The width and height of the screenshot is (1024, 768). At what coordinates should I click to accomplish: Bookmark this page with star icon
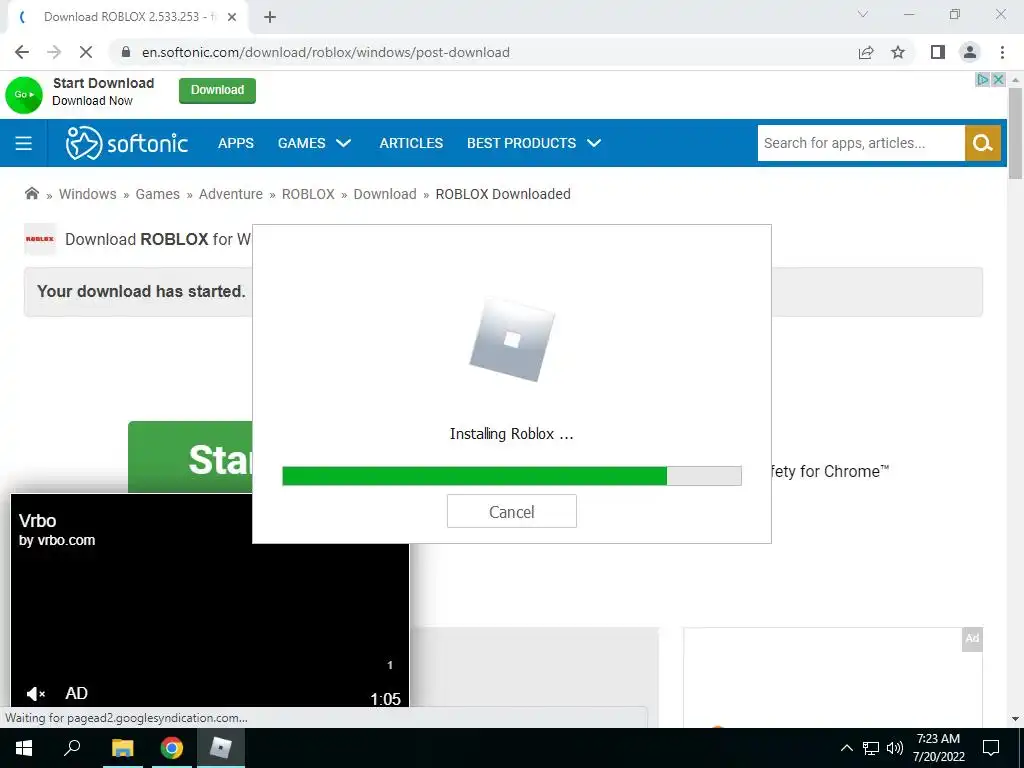tap(898, 52)
